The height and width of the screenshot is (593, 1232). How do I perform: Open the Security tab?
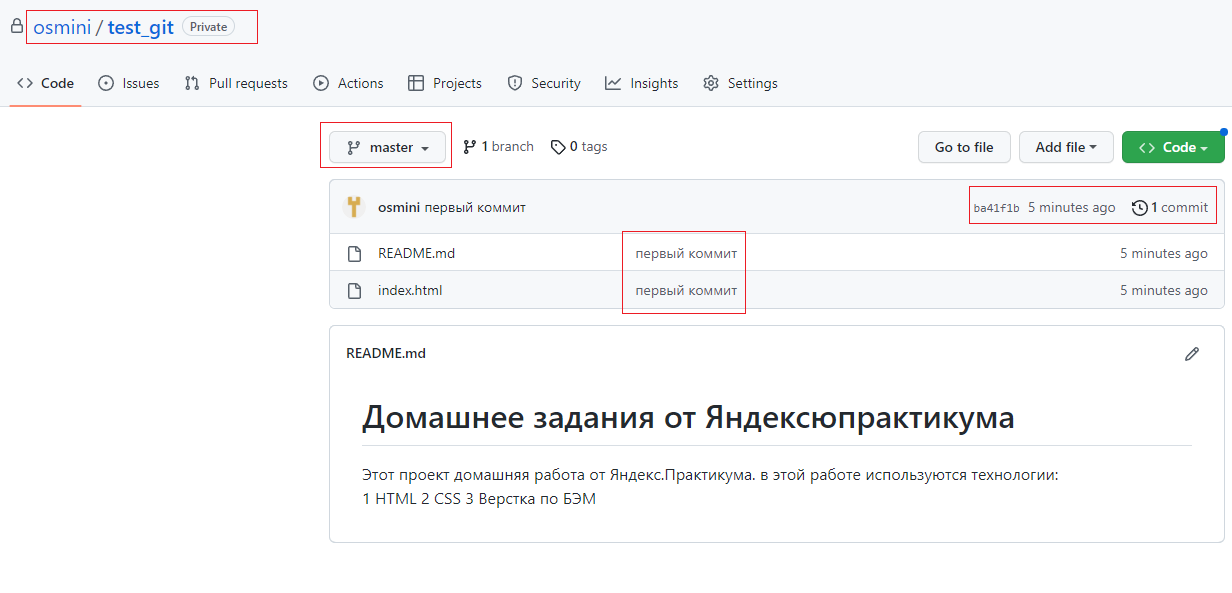click(x=544, y=83)
